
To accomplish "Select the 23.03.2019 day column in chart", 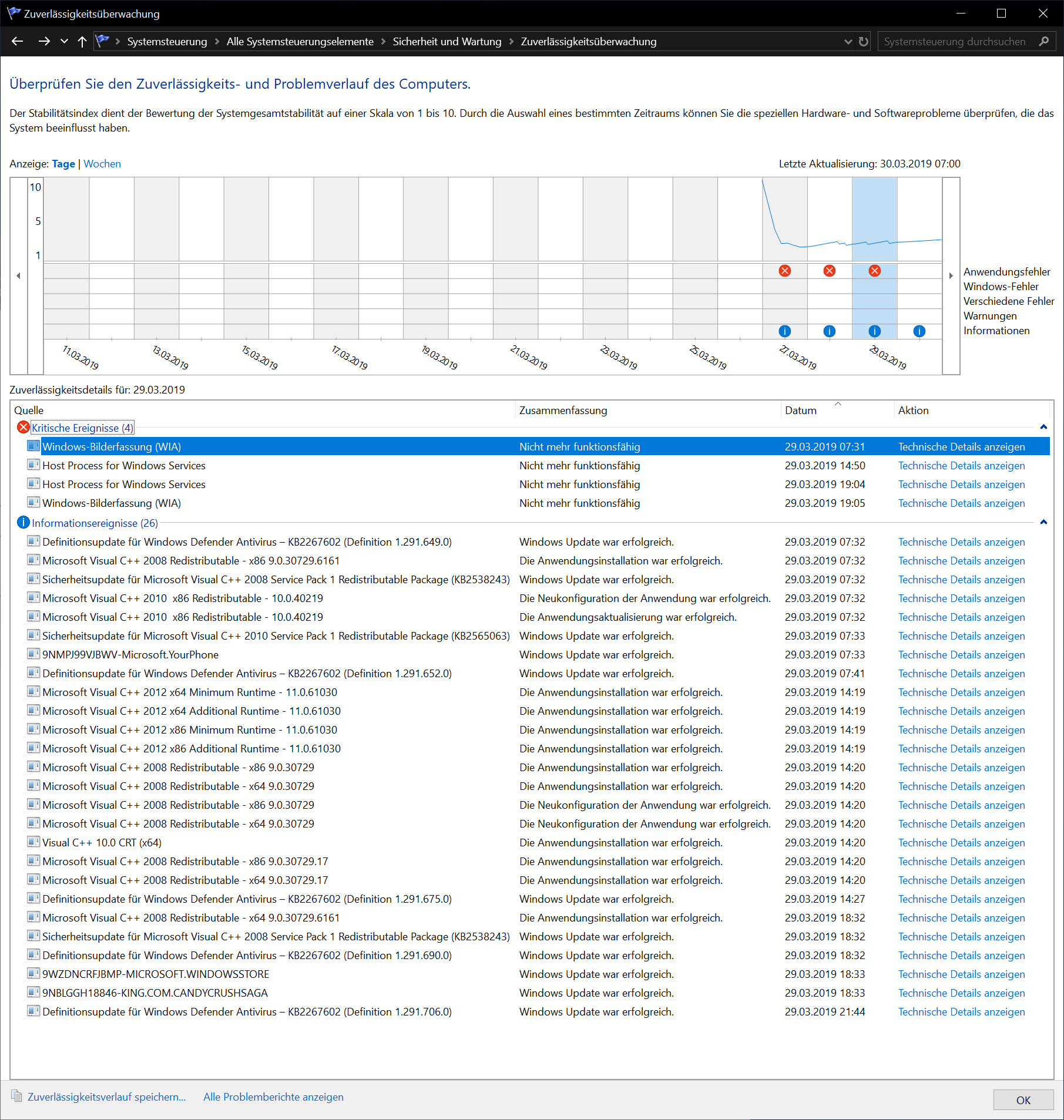I will 605,258.
